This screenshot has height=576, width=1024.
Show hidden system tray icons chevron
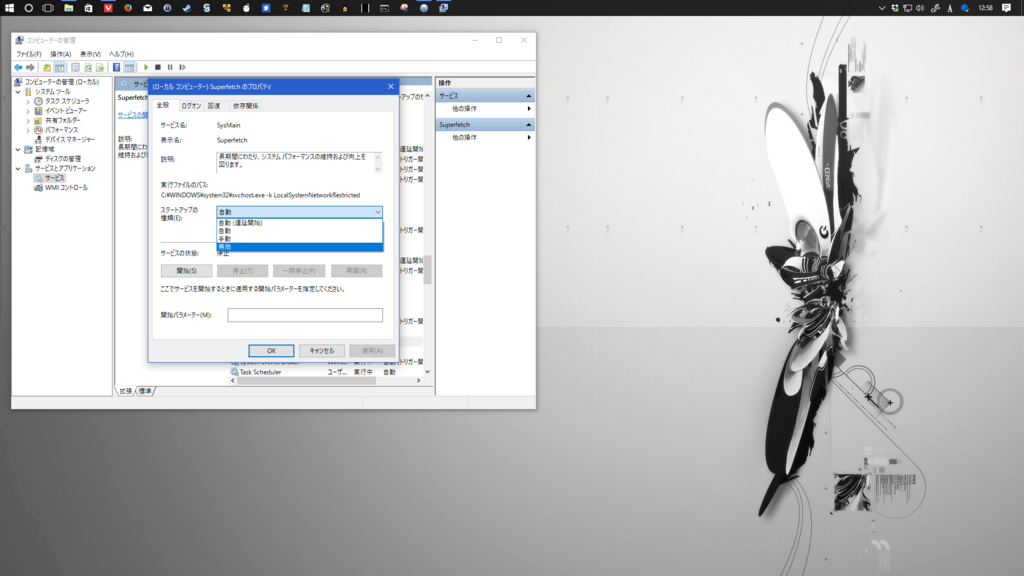[x=882, y=8]
